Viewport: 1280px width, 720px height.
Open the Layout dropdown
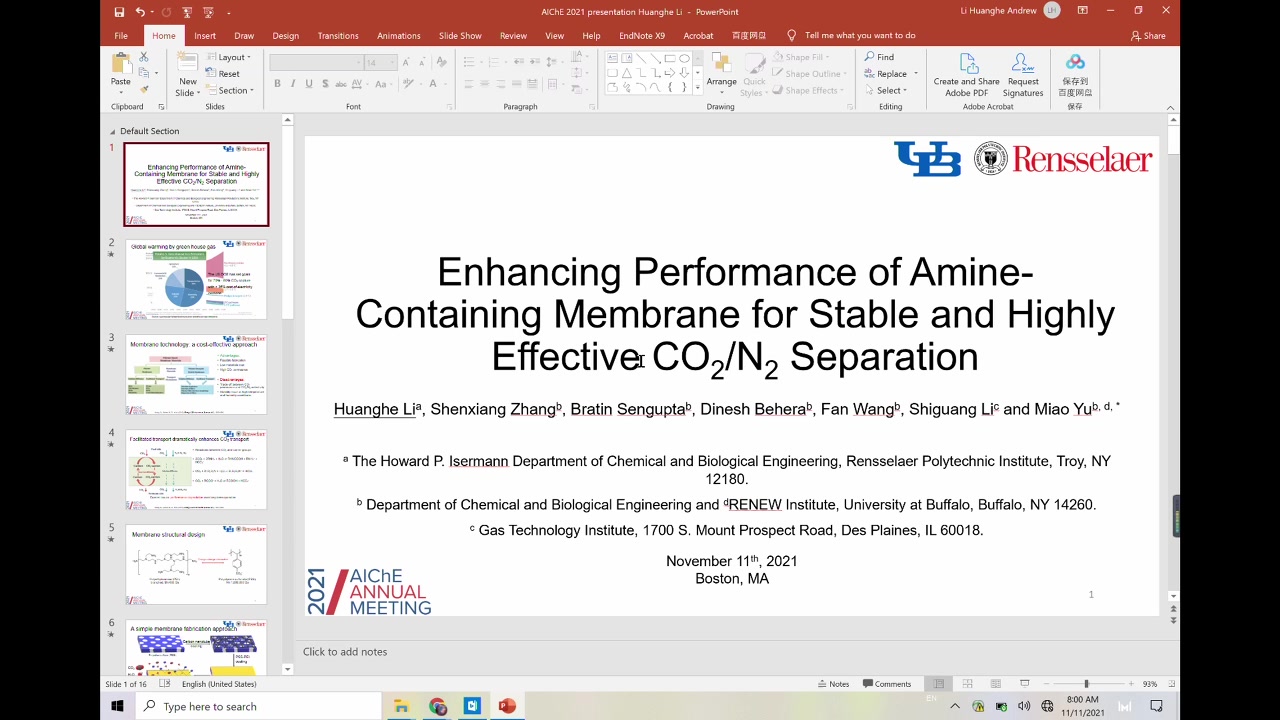[230, 57]
